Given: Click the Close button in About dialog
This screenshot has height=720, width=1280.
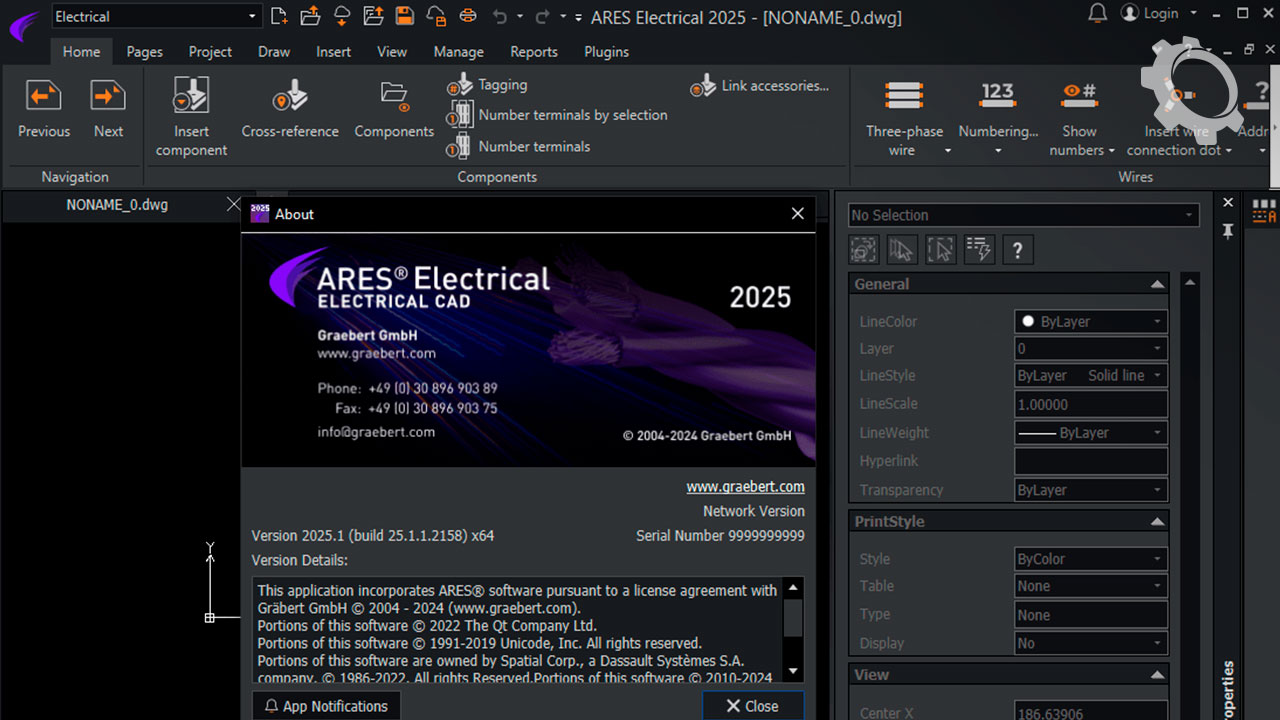Looking at the screenshot, I should click(x=752, y=706).
